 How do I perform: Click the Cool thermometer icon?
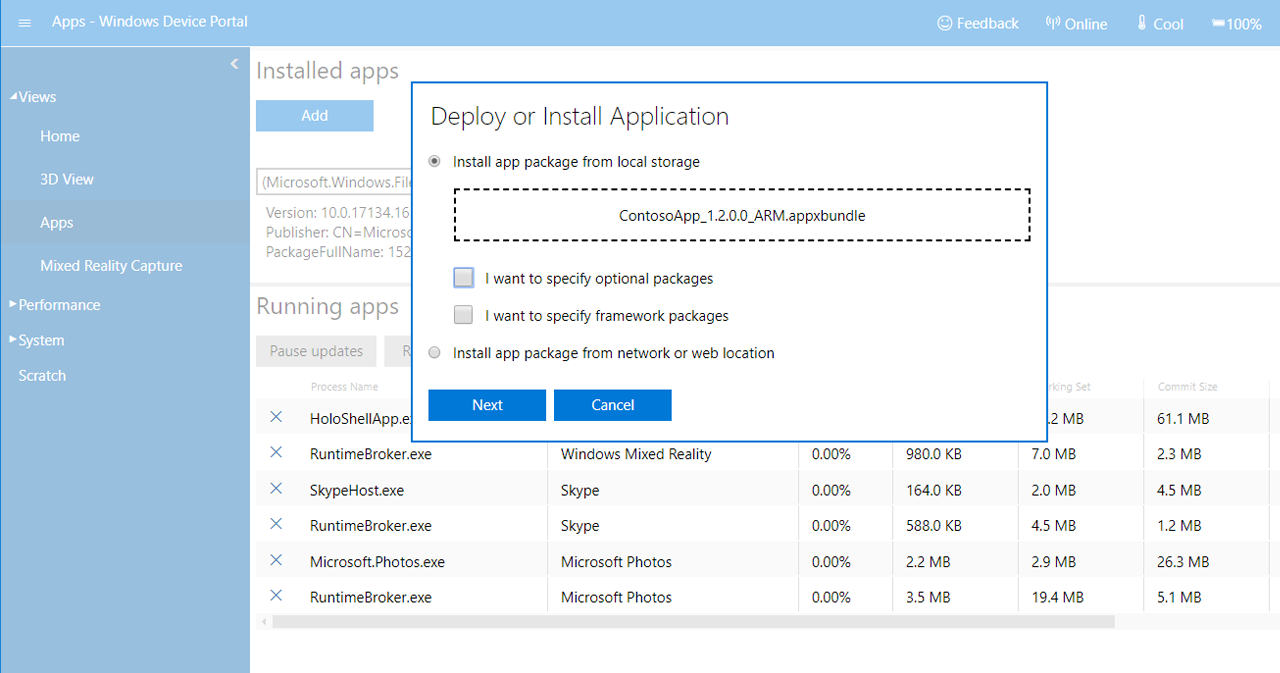pos(1141,23)
